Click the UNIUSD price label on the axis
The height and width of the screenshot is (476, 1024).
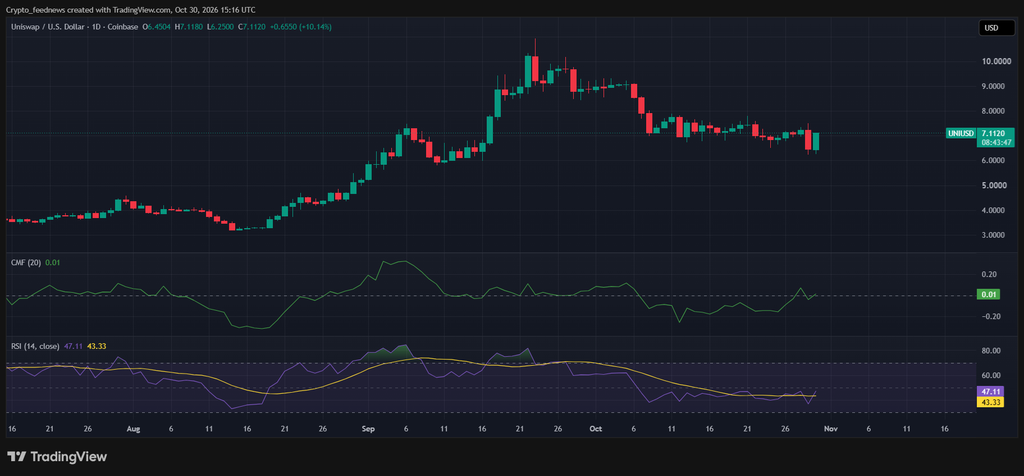tap(960, 133)
